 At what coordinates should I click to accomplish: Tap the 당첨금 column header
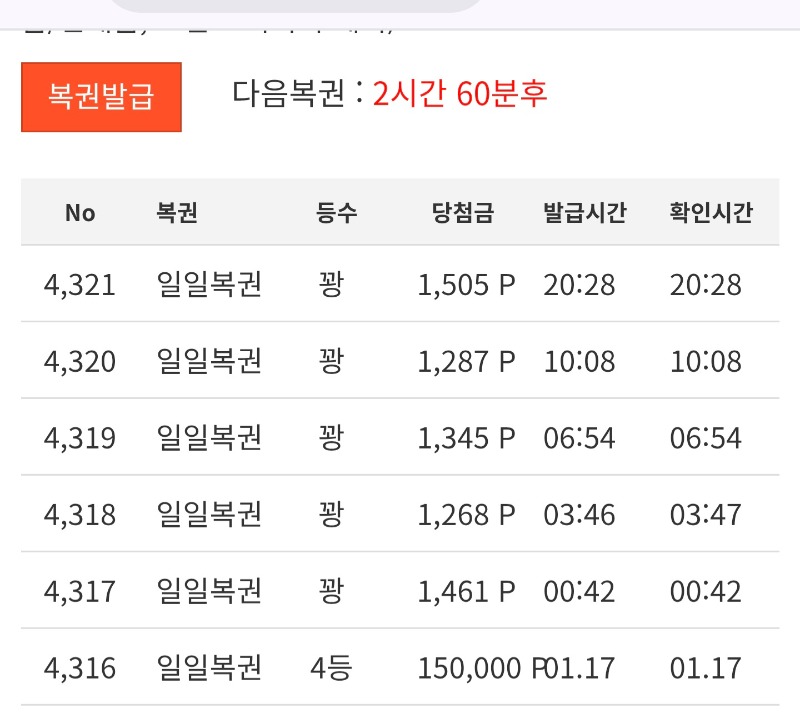(x=462, y=213)
